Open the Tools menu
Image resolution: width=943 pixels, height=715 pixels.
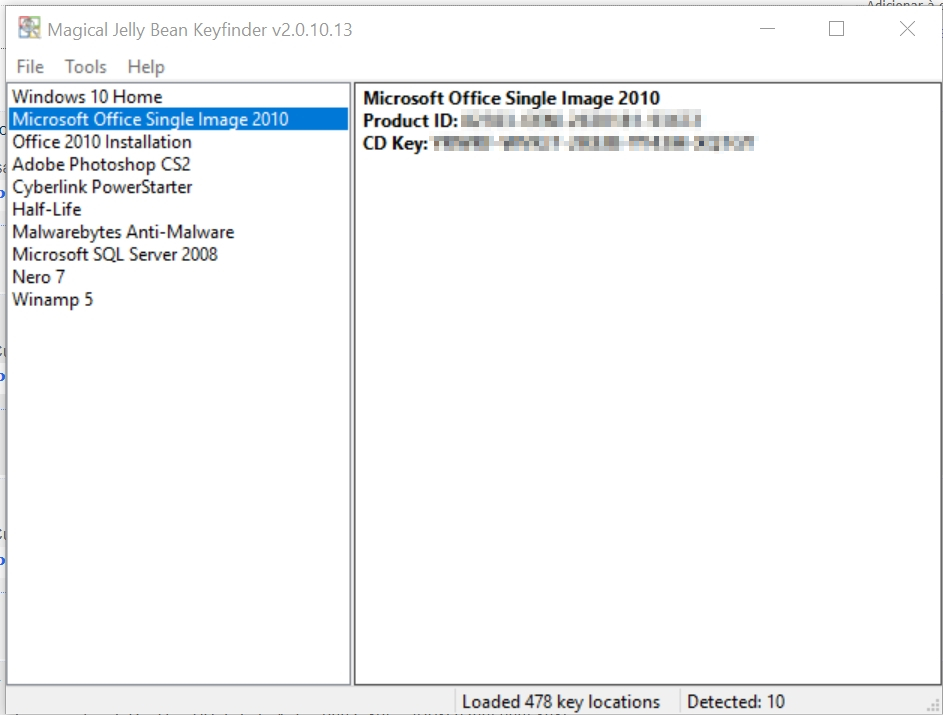tap(86, 67)
